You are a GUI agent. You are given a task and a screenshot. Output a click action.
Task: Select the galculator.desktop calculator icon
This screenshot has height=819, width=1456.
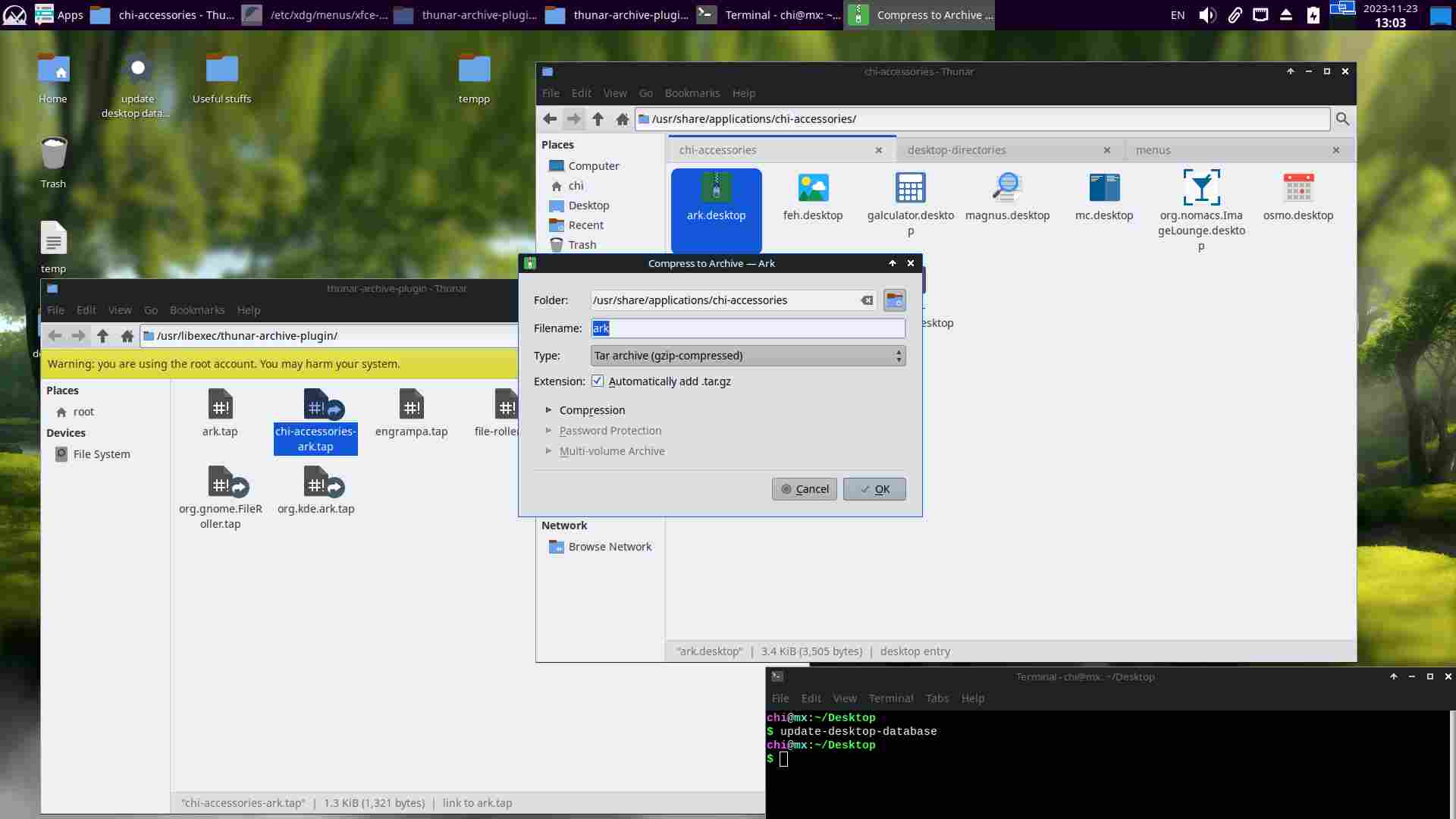point(910,189)
